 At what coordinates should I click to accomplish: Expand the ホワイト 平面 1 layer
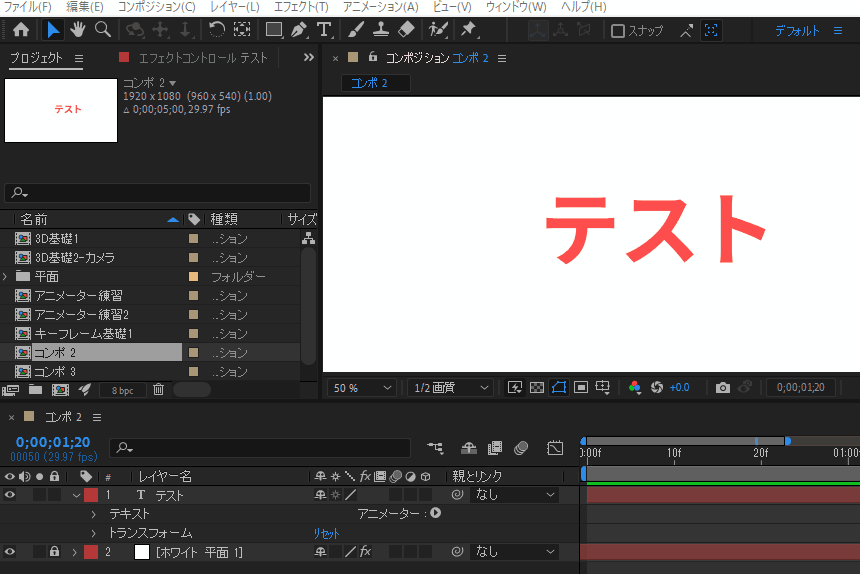coord(75,552)
